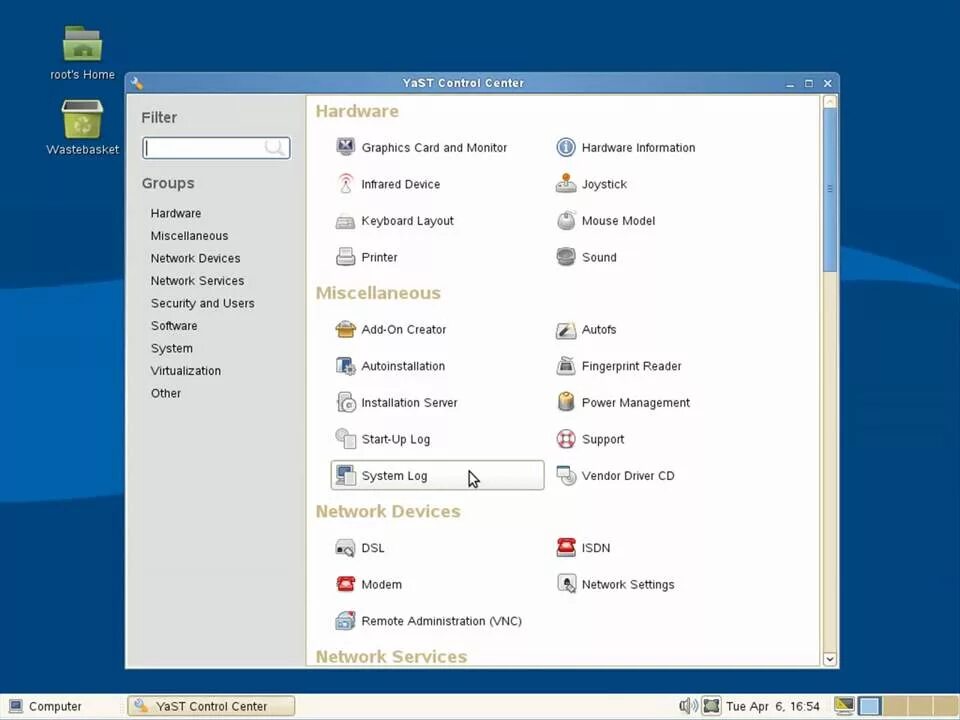Click the Filter search input field
Screen dimensions: 960x720
click(x=216, y=148)
